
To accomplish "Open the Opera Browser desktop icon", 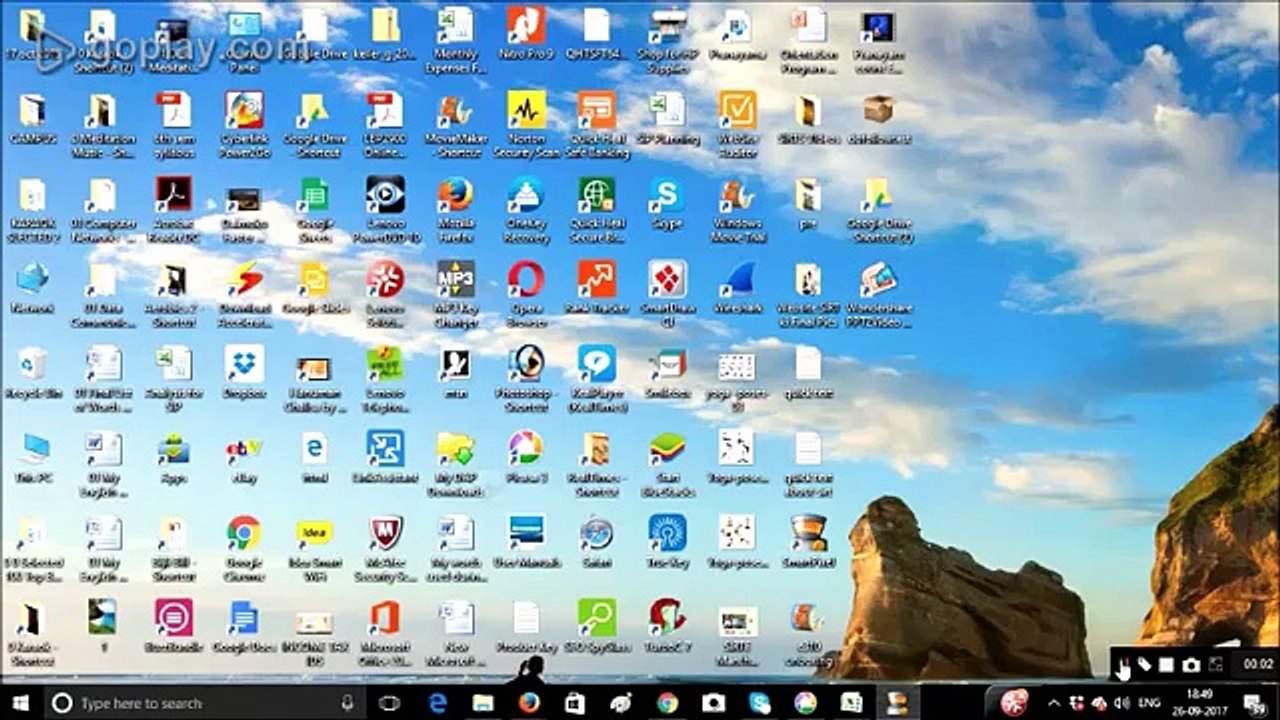I will [526, 294].
